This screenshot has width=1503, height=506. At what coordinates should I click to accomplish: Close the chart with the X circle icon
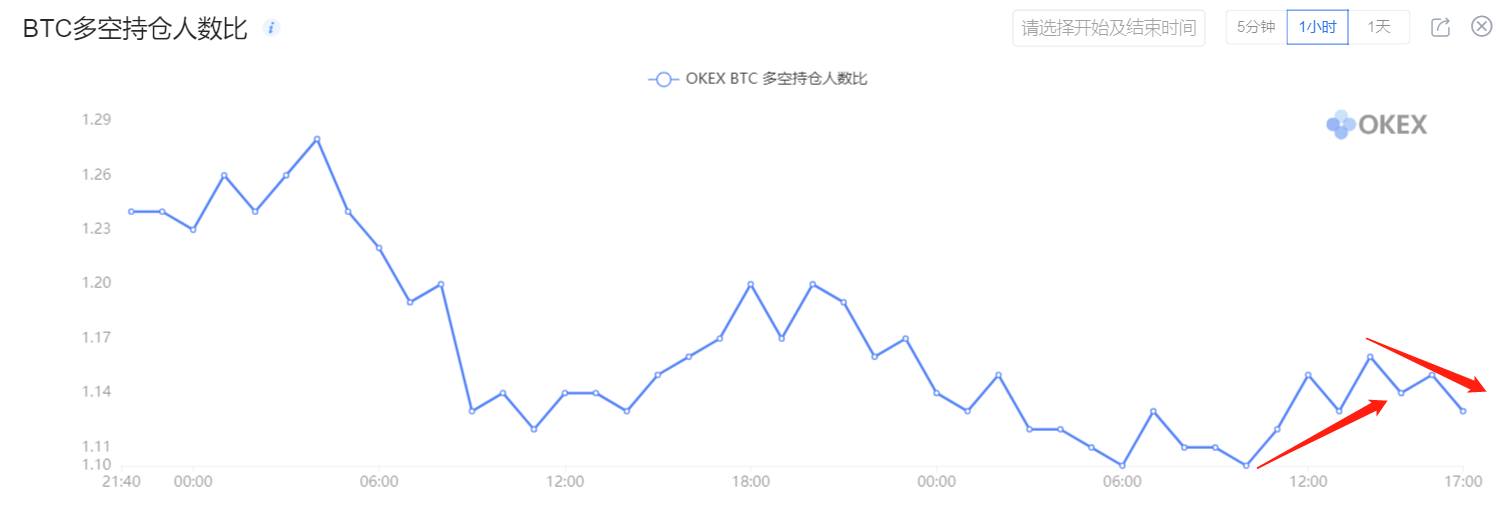(x=1482, y=27)
